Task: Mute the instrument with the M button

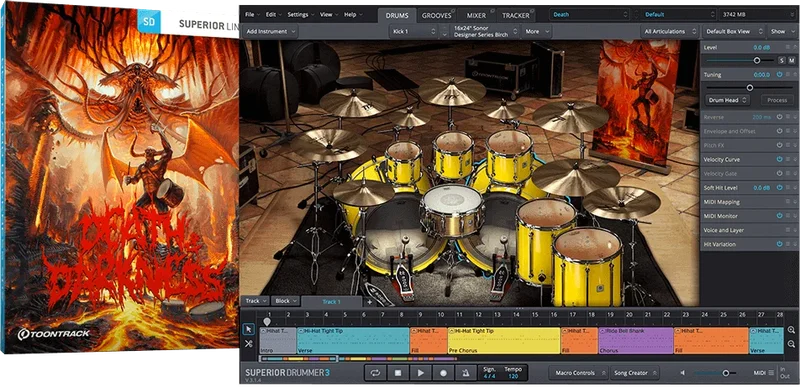Action: tap(791, 60)
